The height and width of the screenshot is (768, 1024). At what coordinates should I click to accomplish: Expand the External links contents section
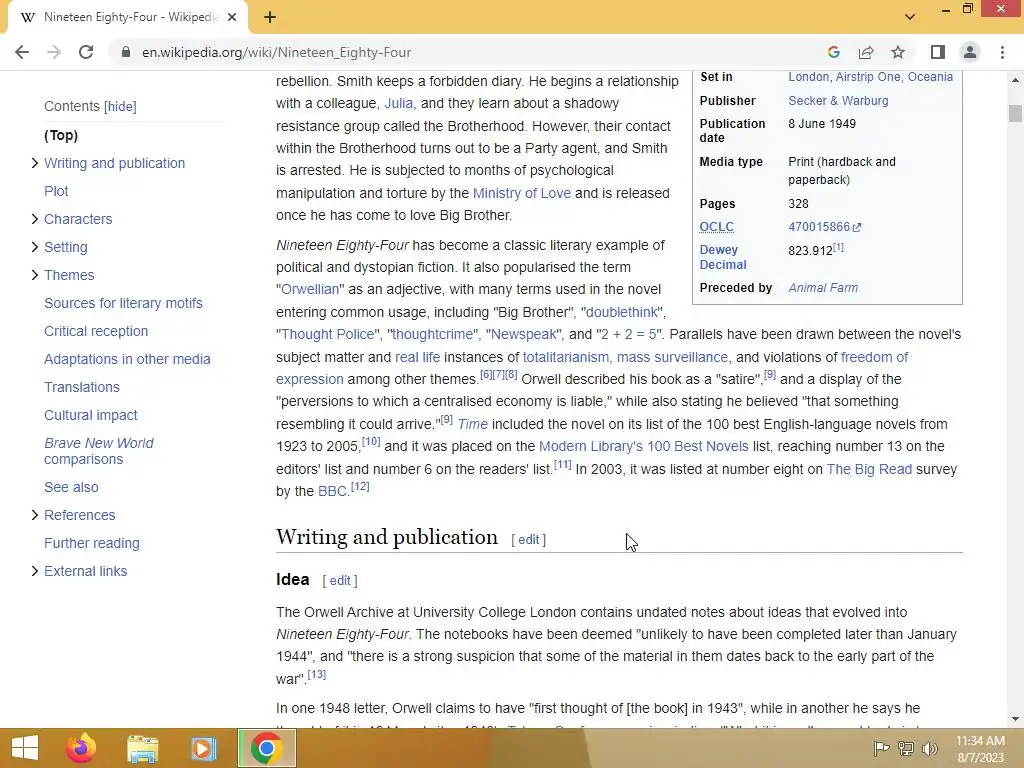[x=35, y=571]
